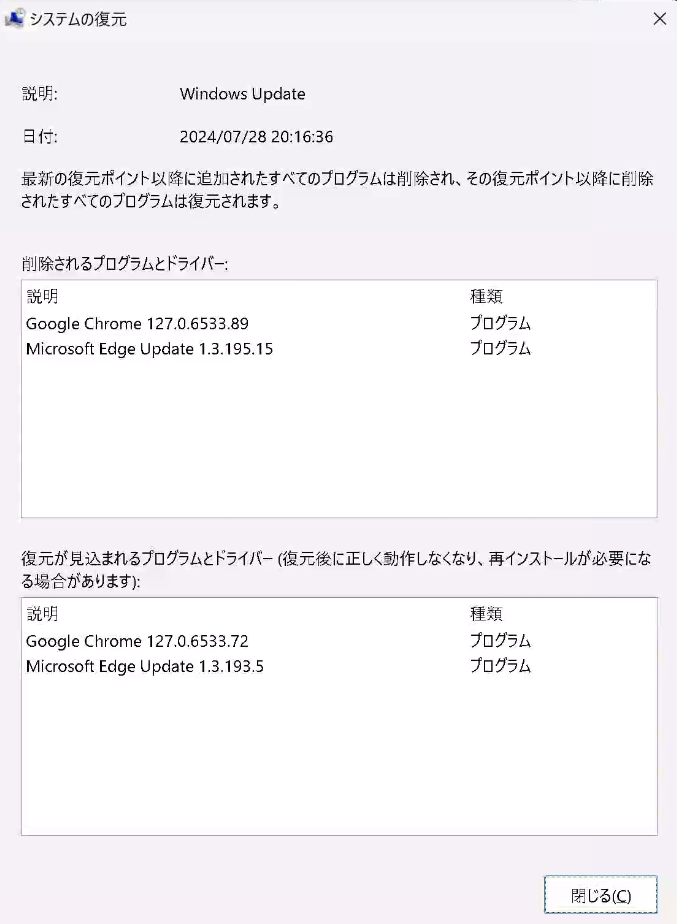Click the System Restore title bar icon
677x924 pixels.
(14, 18)
